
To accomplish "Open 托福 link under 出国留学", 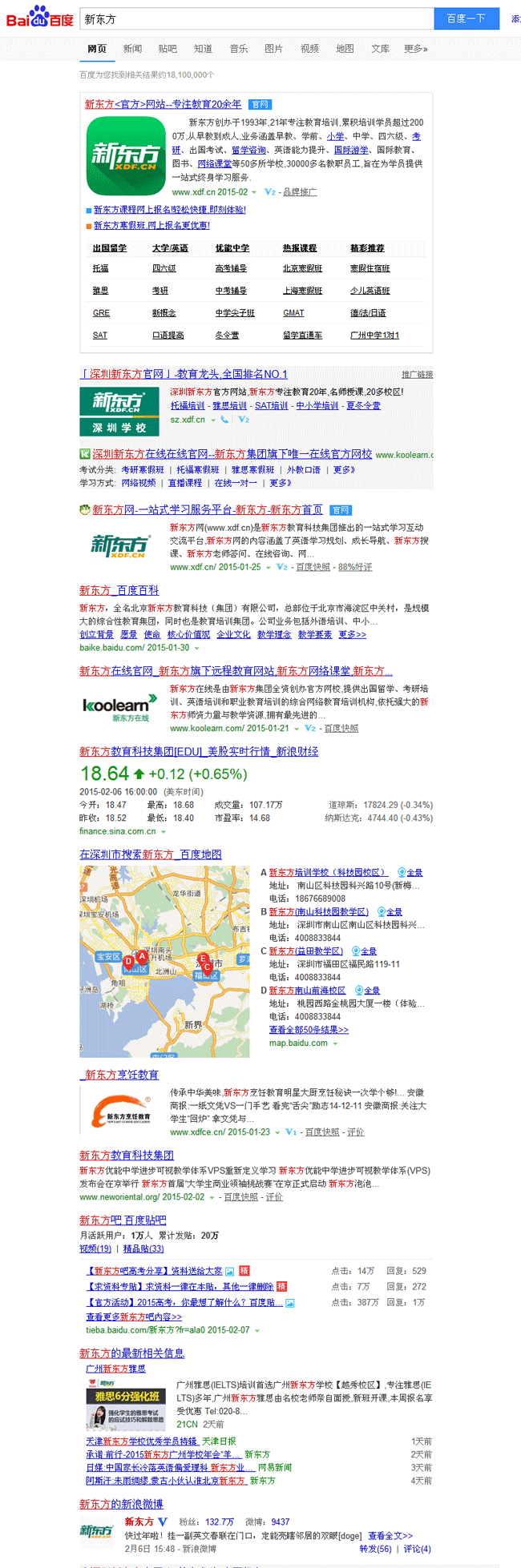I will [x=100, y=268].
